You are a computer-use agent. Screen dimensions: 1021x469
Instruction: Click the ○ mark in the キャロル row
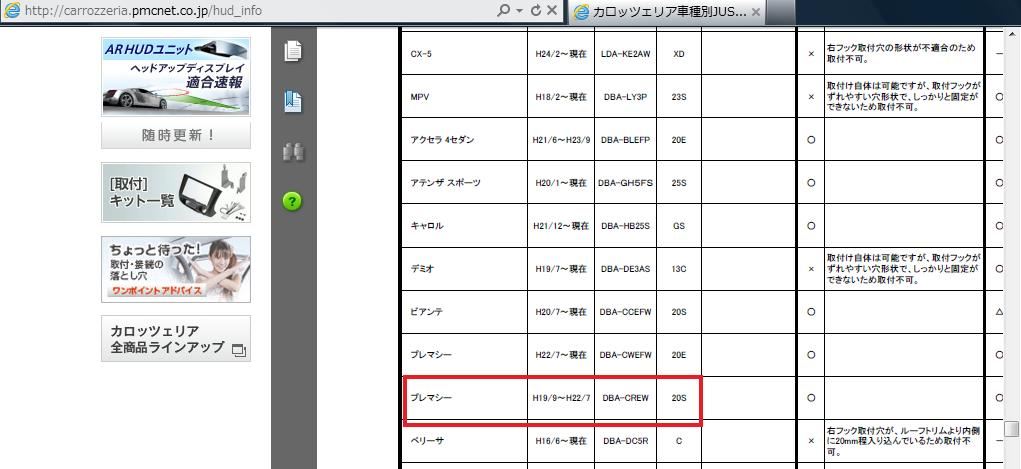811,225
